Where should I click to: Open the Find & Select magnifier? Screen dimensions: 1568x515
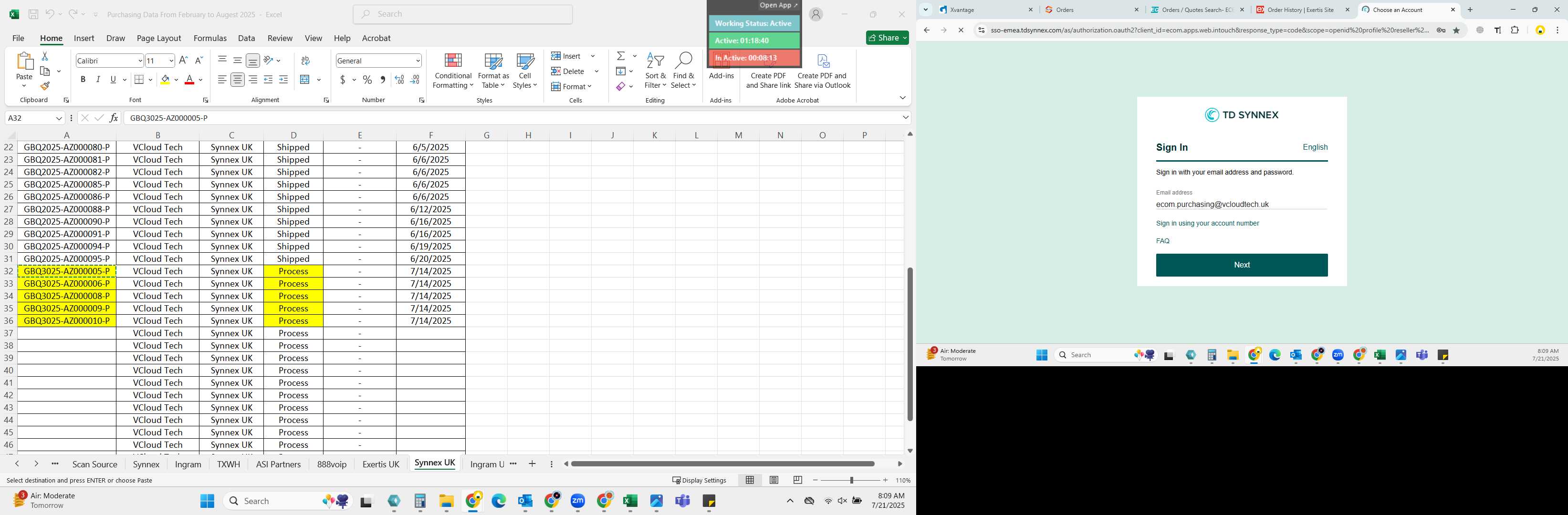pyautogui.click(x=684, y=71)
